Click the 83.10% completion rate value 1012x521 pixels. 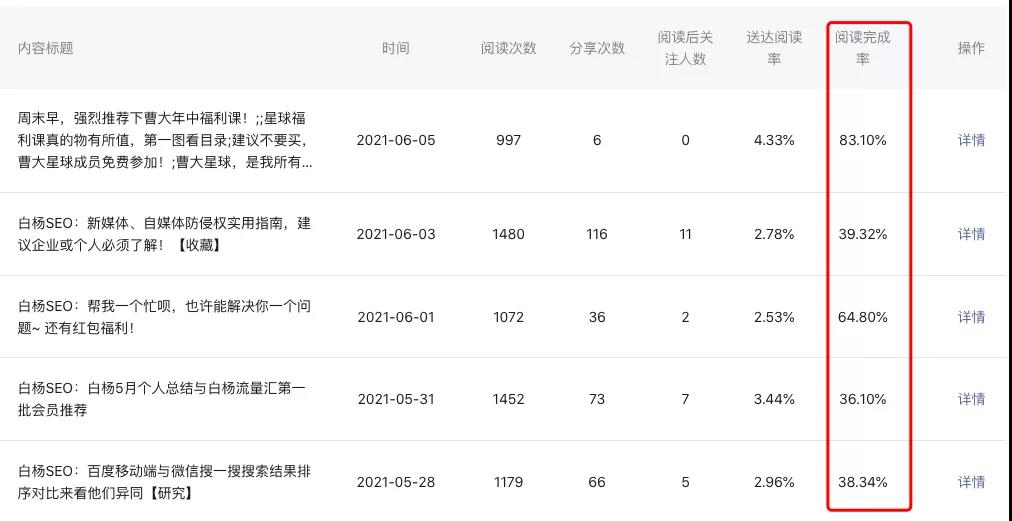click(x=862, y=140)
